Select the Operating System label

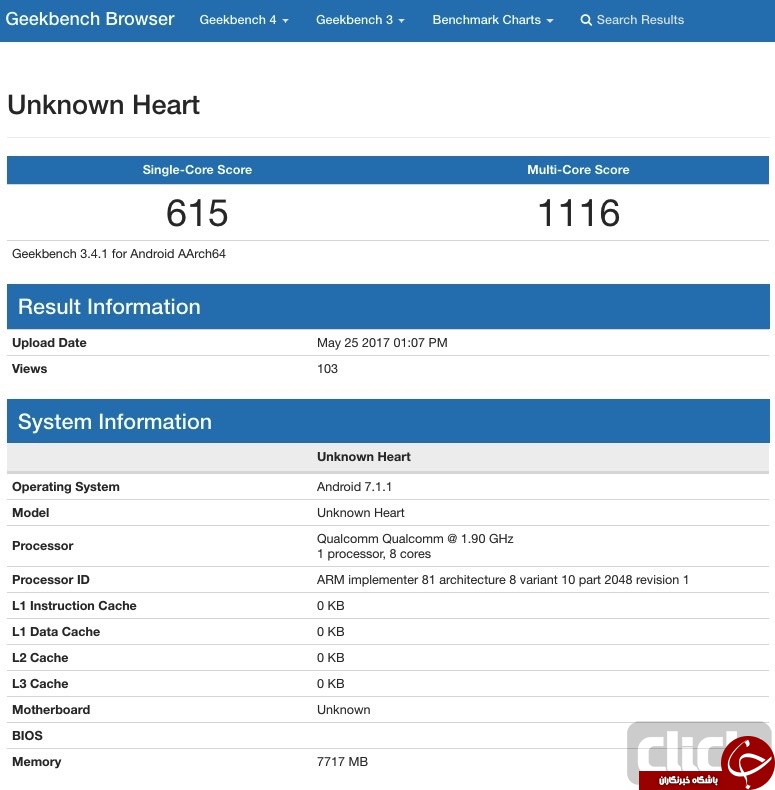click(x=66, y=487)
